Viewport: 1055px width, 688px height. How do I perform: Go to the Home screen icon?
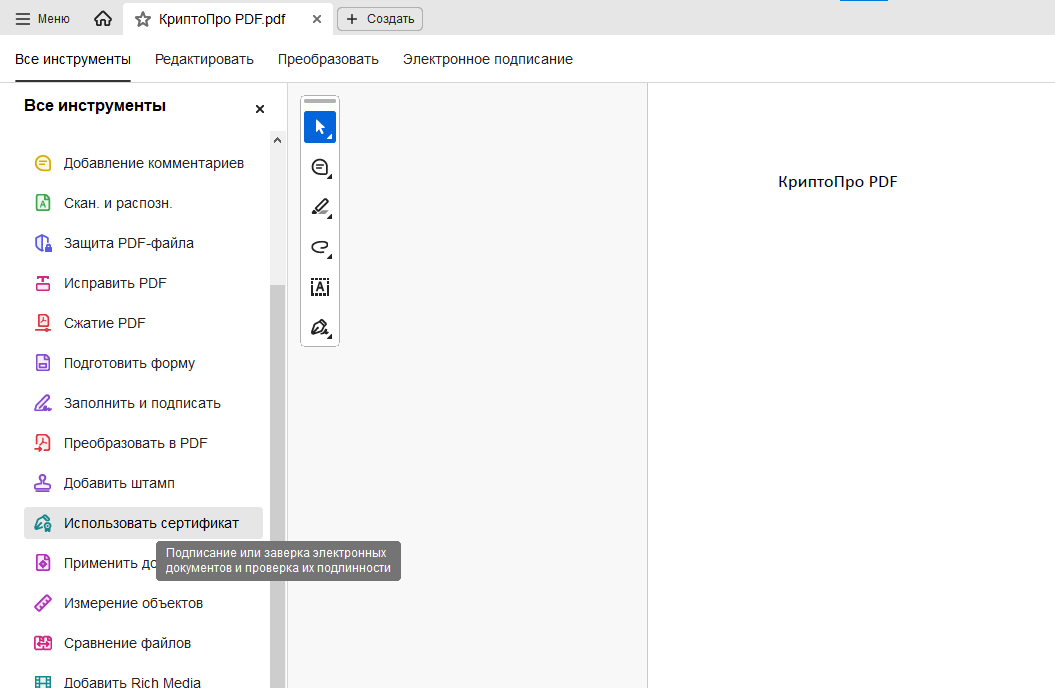(102, 19)
